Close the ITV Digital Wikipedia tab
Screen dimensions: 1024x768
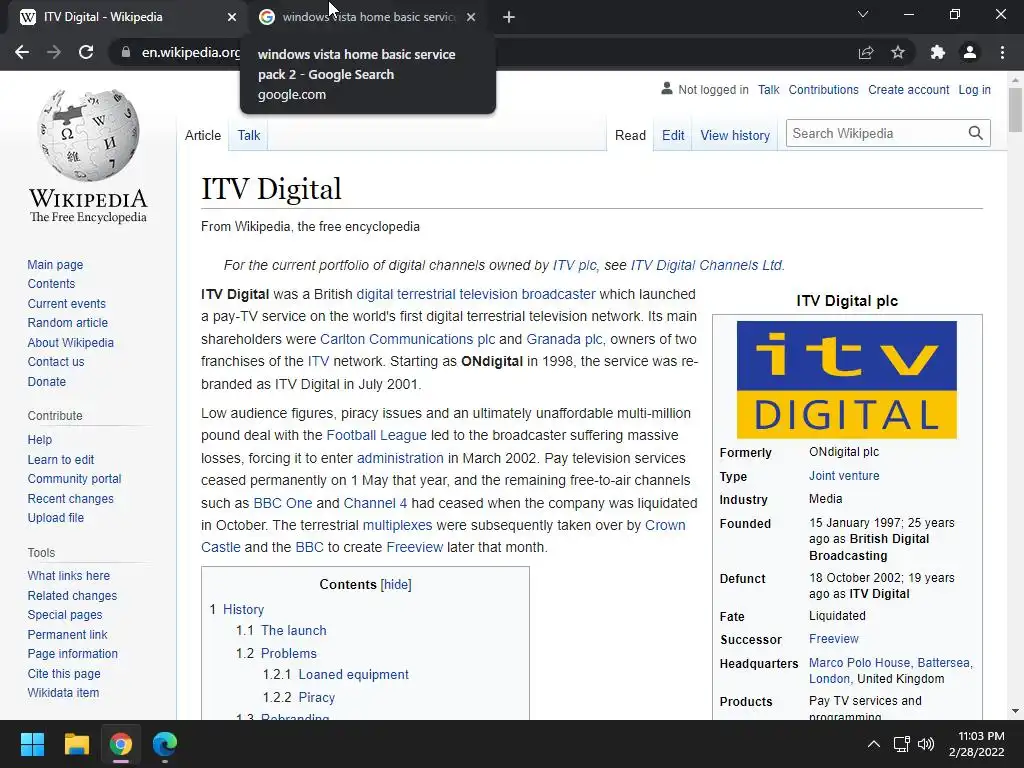click(x=232, y=17)
